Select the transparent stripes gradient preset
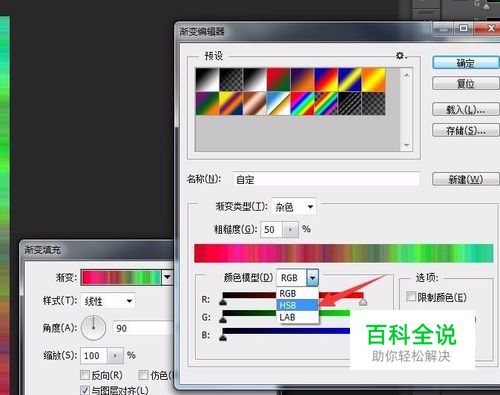The height and width of the screenshot is (395, 500). click(x=350, y=104)
